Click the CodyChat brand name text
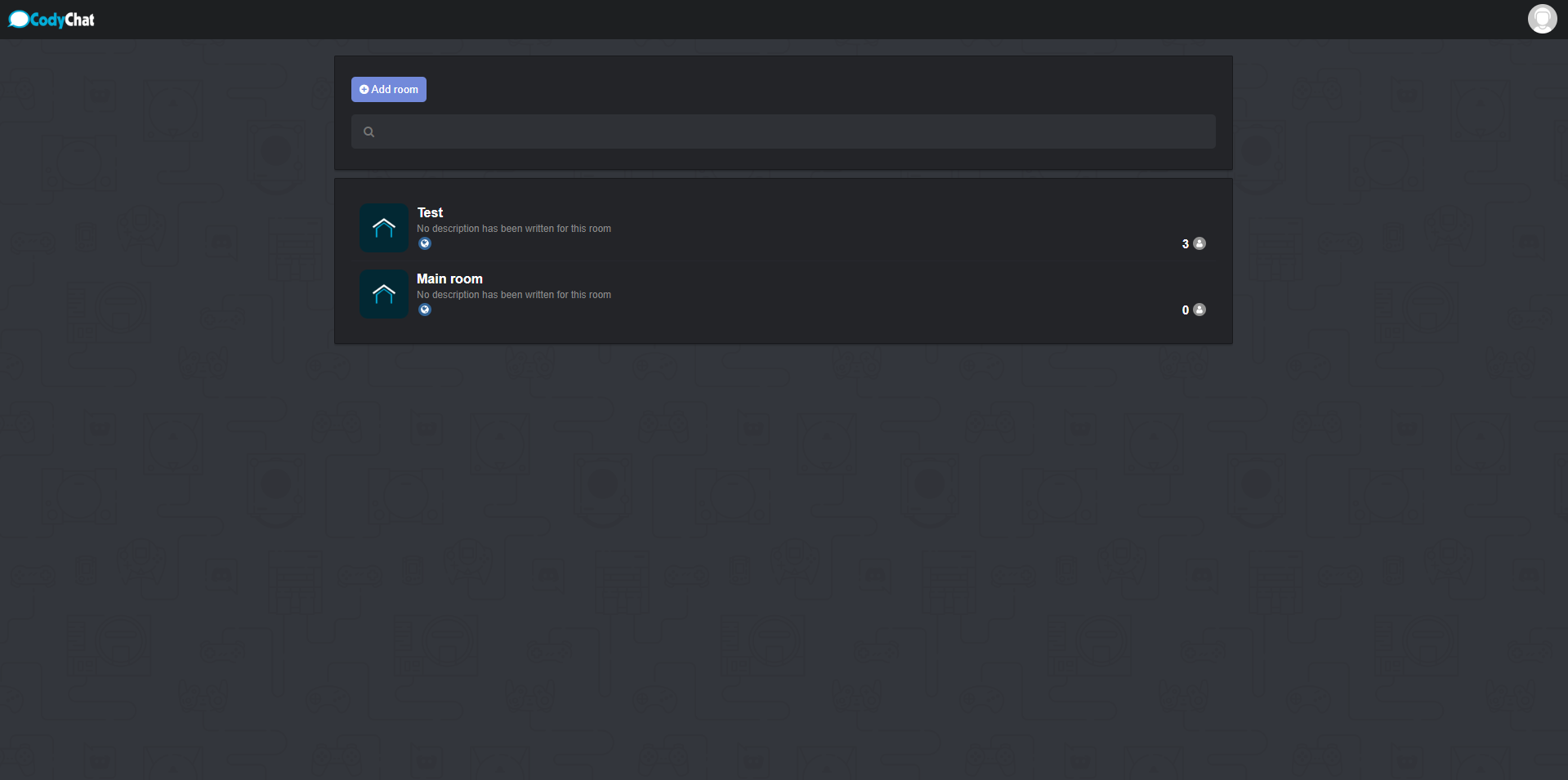The width and height of the screenshot is (1568, 780). (63, 20)
